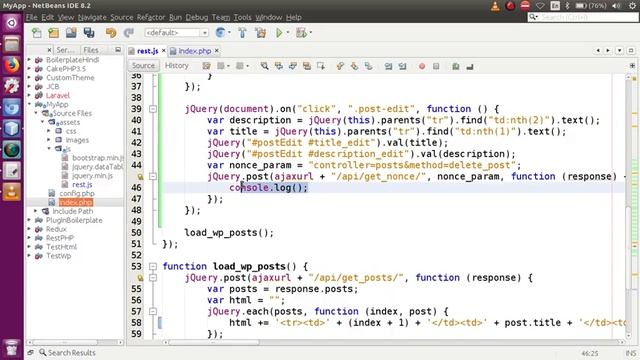Click the Open Project toolbar icon
The height and width of the screenshot is (360, 640).
(x=71, y=33)
